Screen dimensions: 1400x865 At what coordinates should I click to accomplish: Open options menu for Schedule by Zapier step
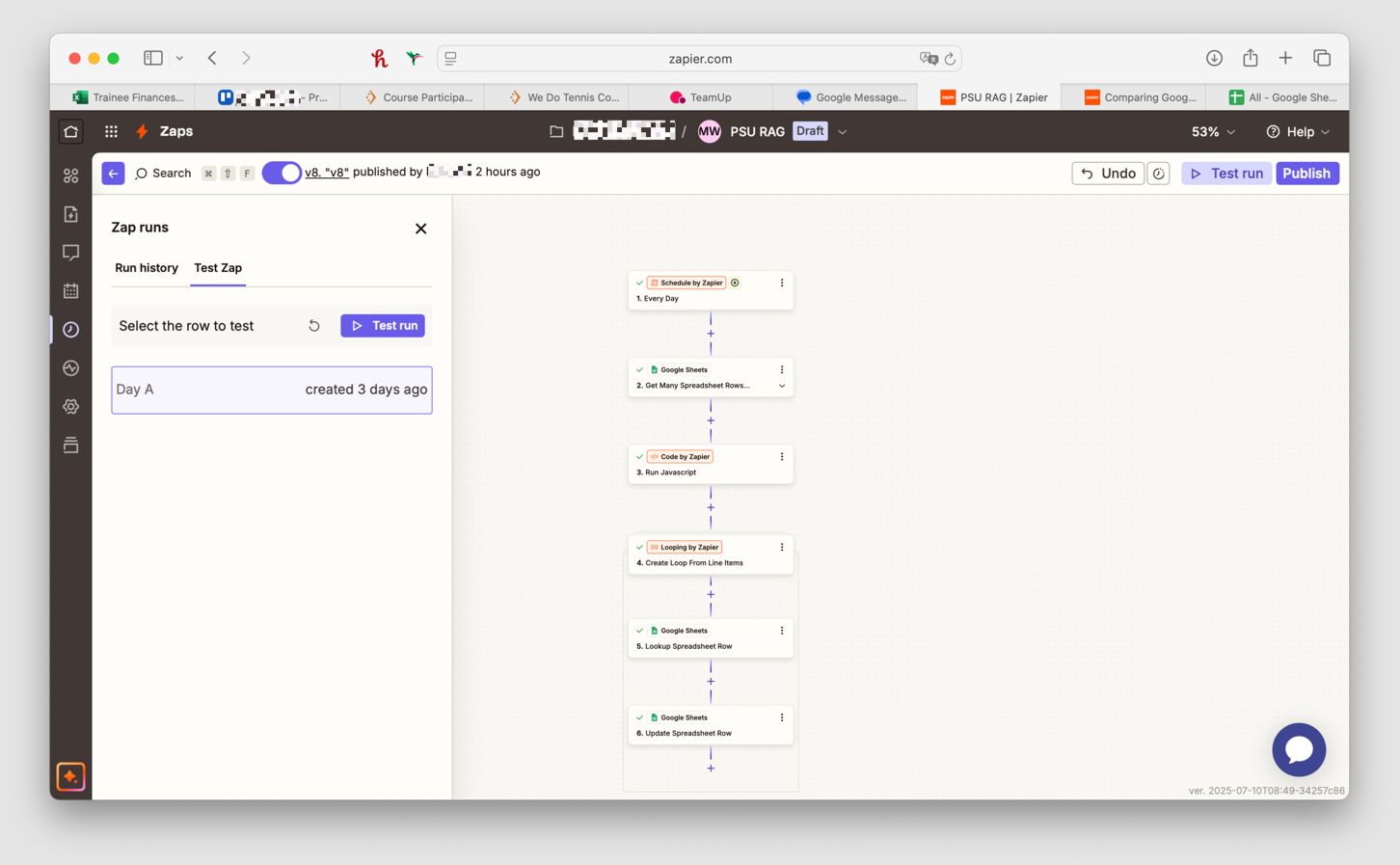pyautogui.click(x=782, y=283)
